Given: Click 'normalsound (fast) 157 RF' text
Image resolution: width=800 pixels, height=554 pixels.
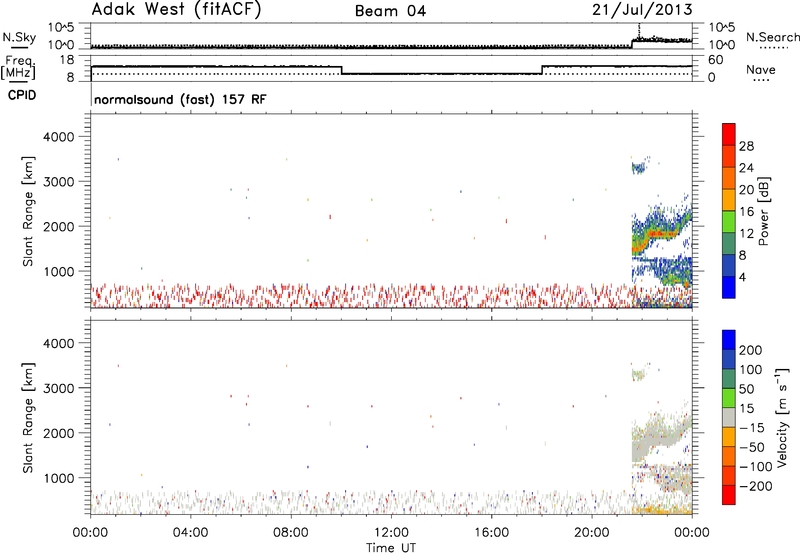Looking at the screenshot, I should [x=180, y=99].
